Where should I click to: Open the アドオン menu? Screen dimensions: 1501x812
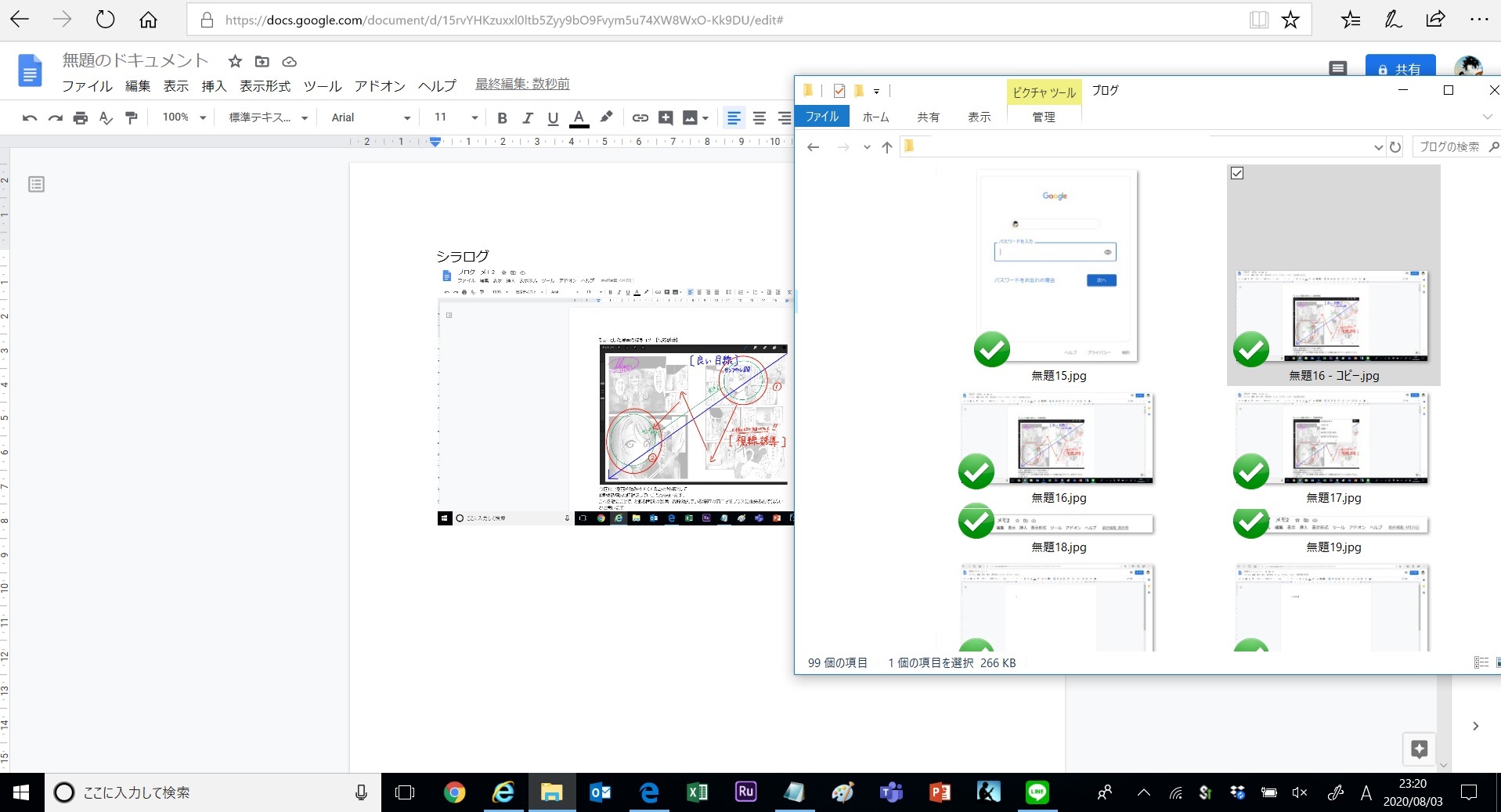coord(380,85)
